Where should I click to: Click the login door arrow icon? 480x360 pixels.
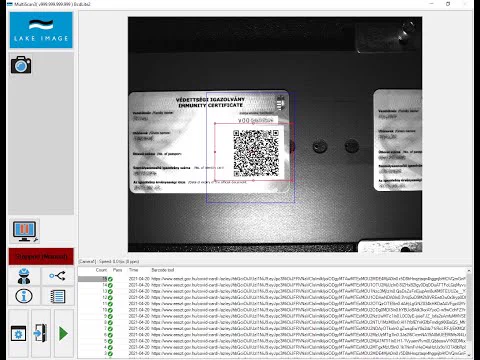41,333
